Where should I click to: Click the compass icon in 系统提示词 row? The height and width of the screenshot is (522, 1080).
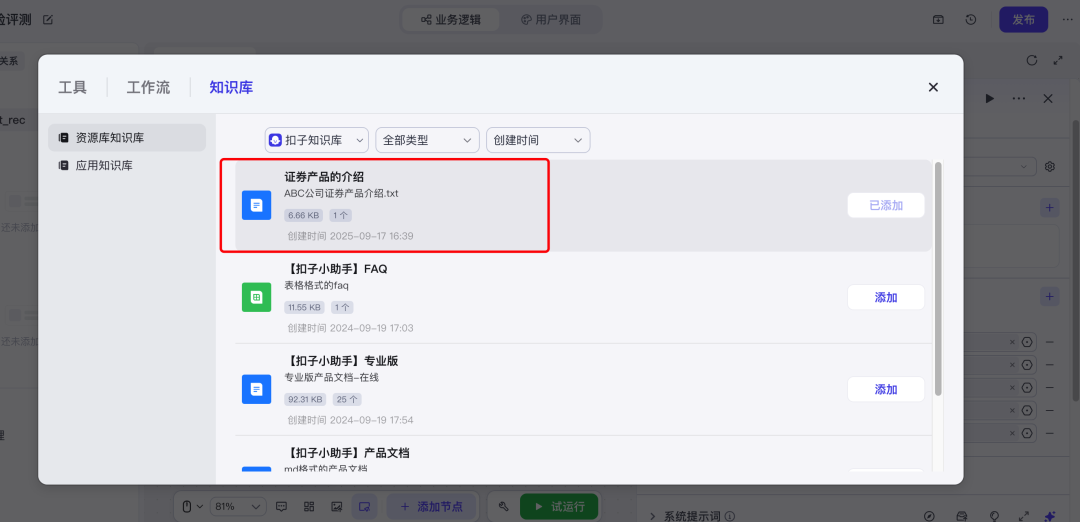pyautogui.click(x=929, y=516)
